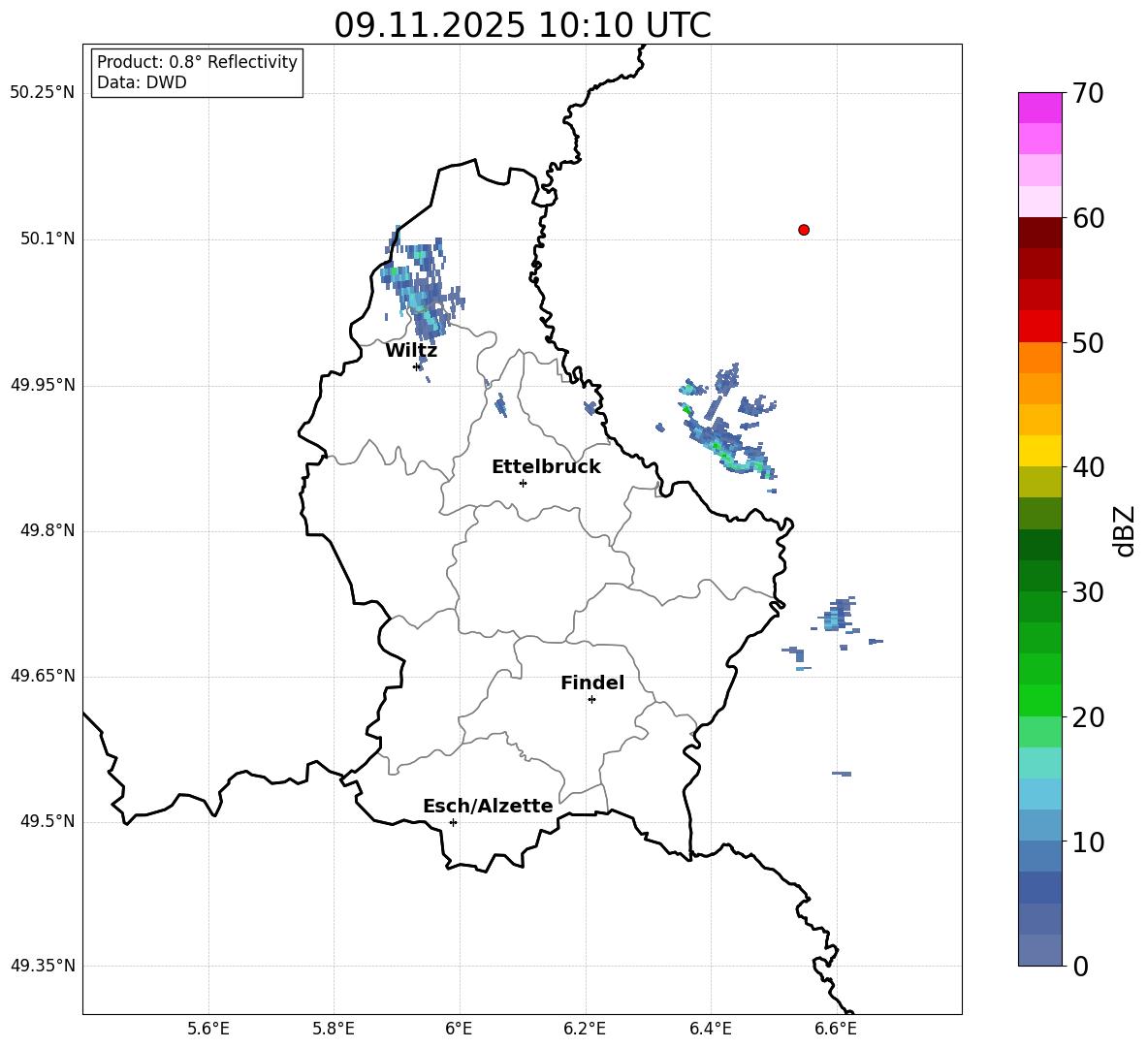
Task: Click the 50.25°N latitude label
Action: pos(43,93)
